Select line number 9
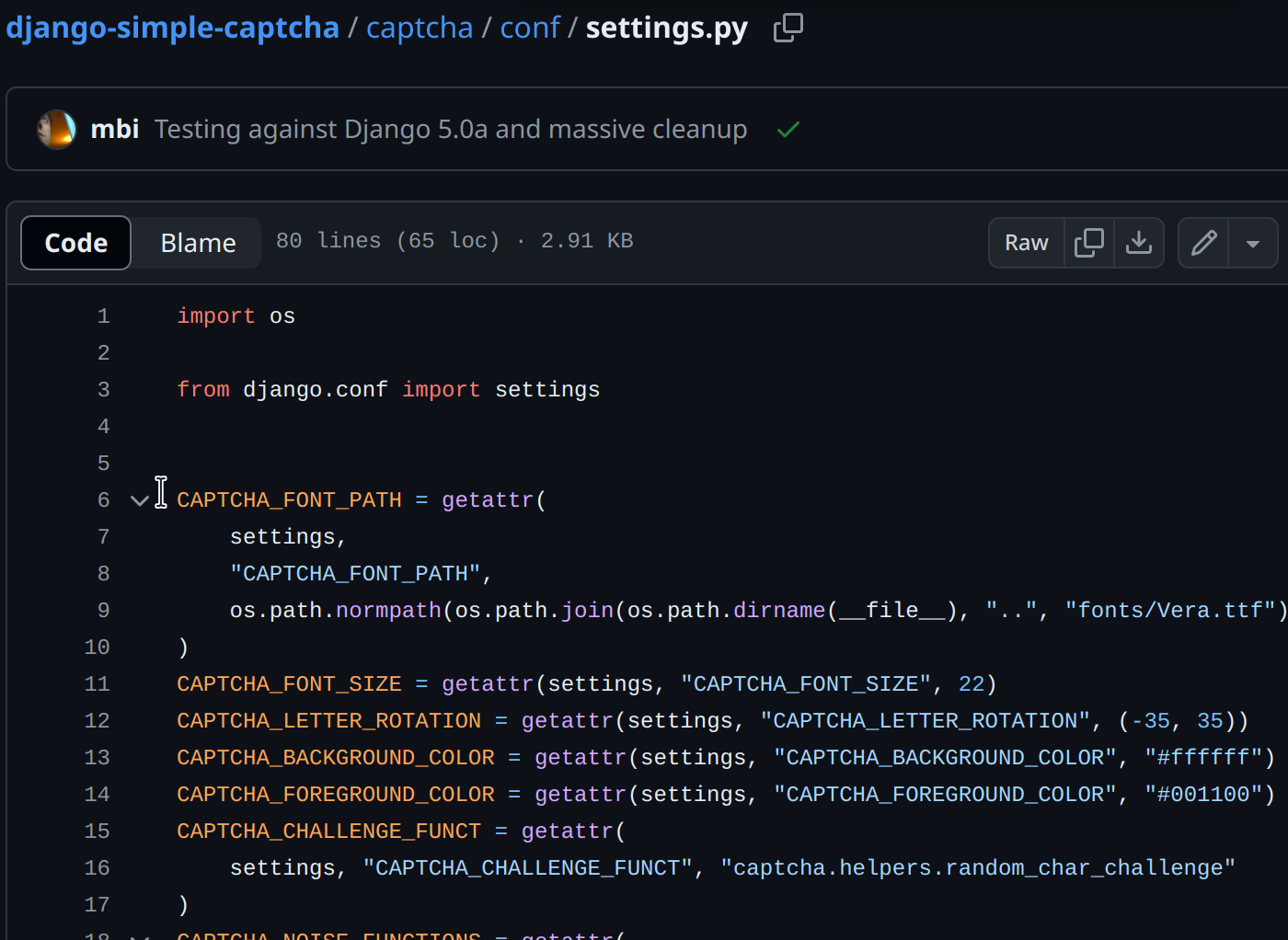Screen dimensions: 1288x940 pos(104,611)
